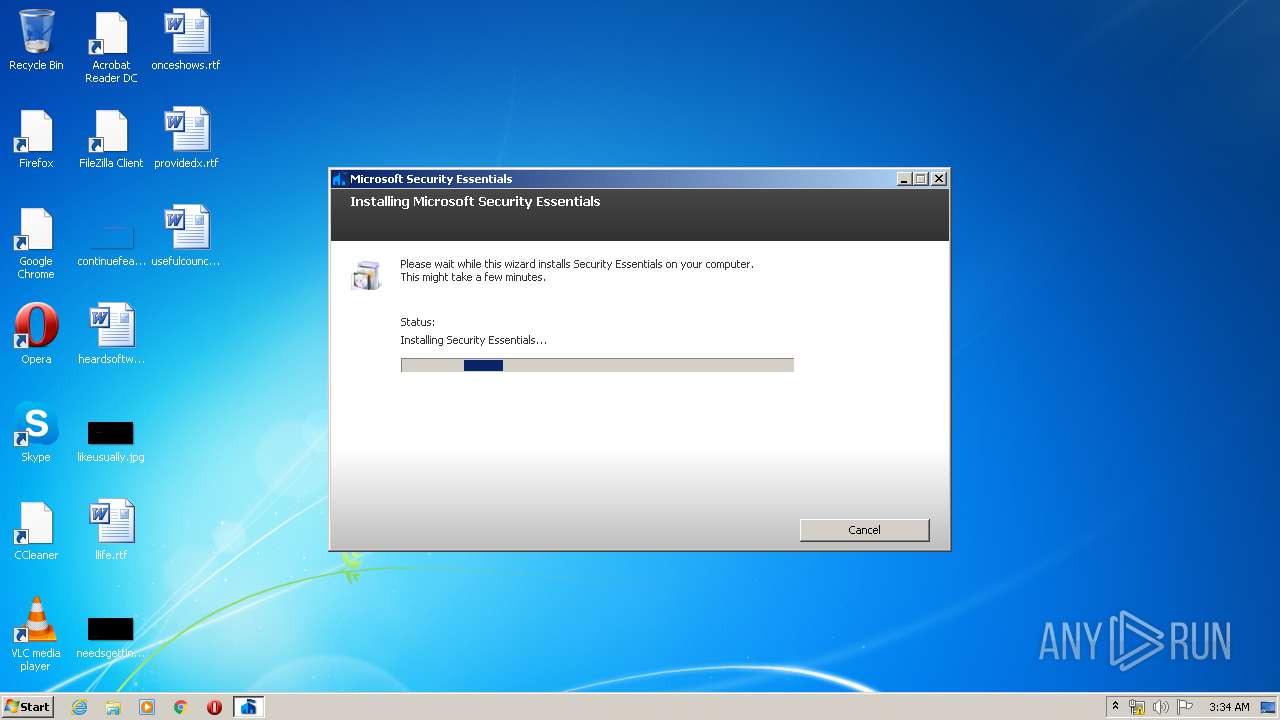1280x720 pixels.
Task: Launch Chrome from the taskbar
Action: point(181,707)
